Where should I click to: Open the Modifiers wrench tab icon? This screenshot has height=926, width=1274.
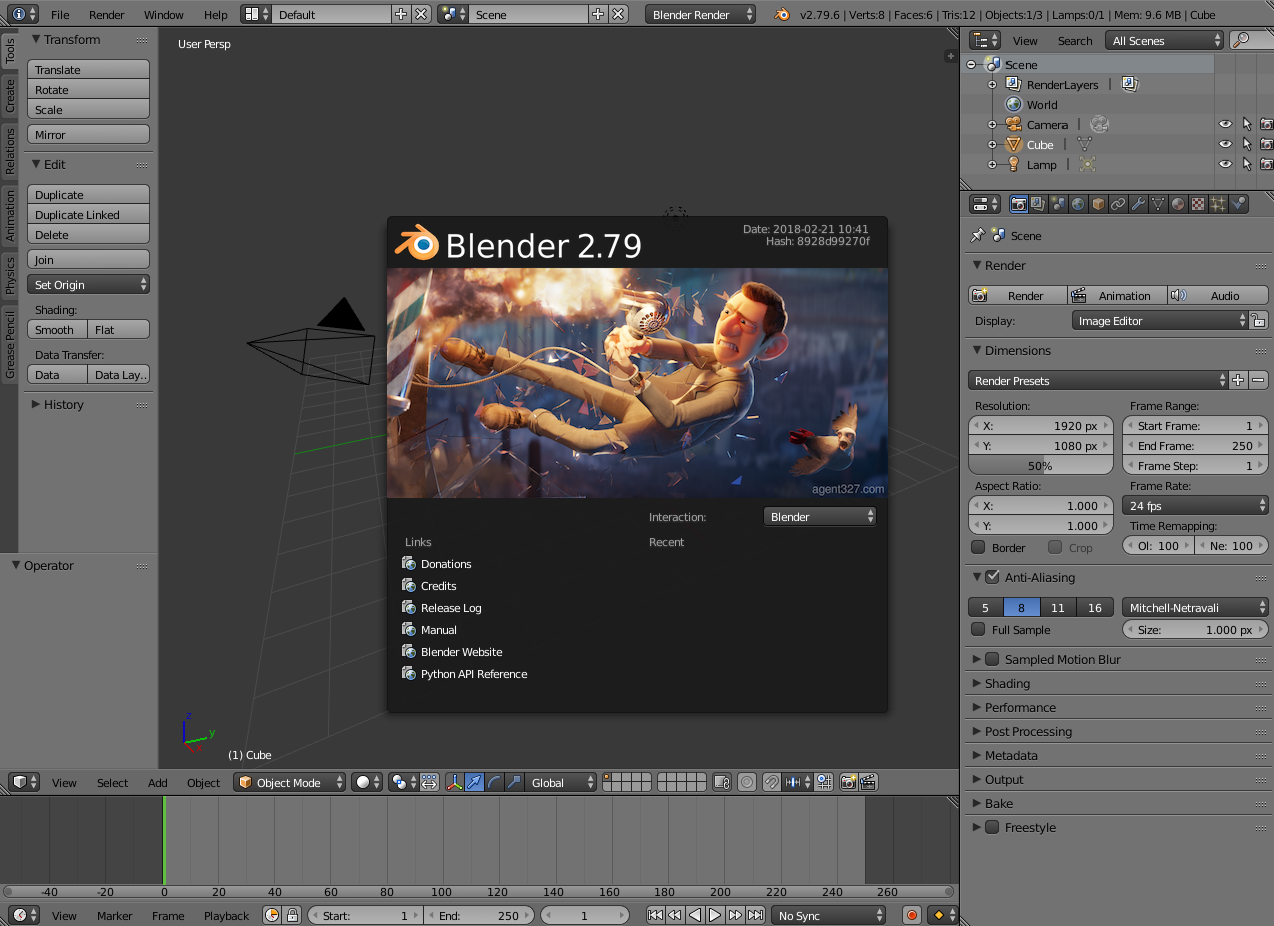tap(1138, 204)
